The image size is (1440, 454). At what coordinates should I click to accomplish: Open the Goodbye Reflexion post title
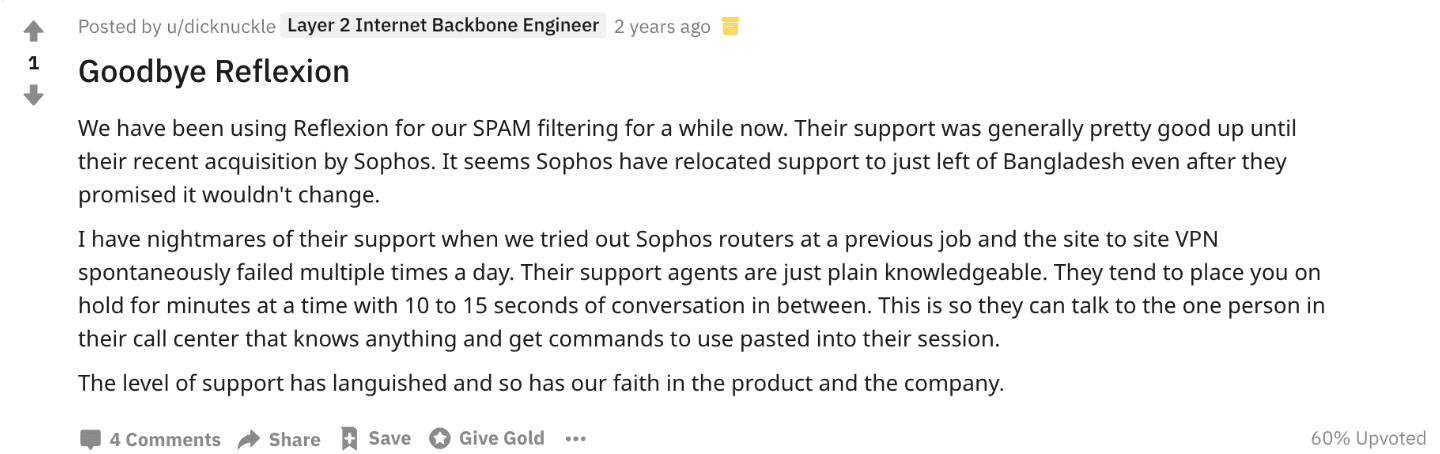tap(214, 72)
